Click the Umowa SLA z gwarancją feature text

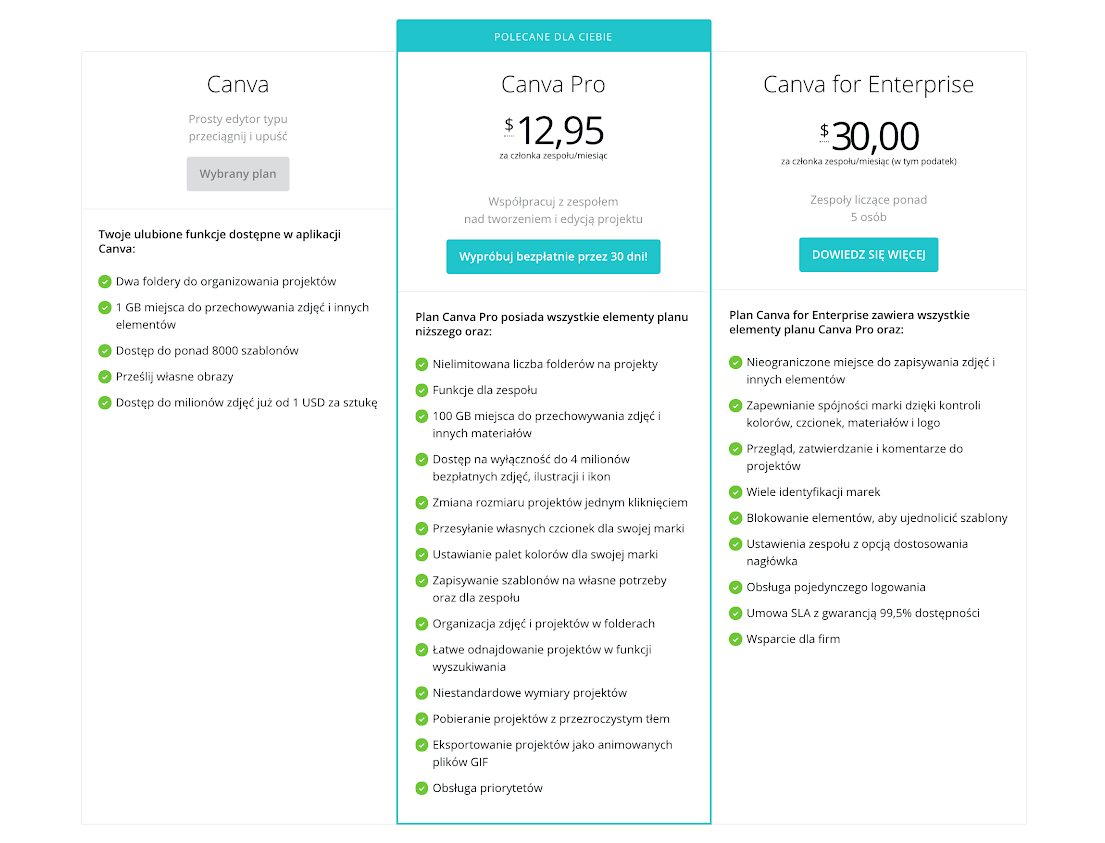point(862,613)
